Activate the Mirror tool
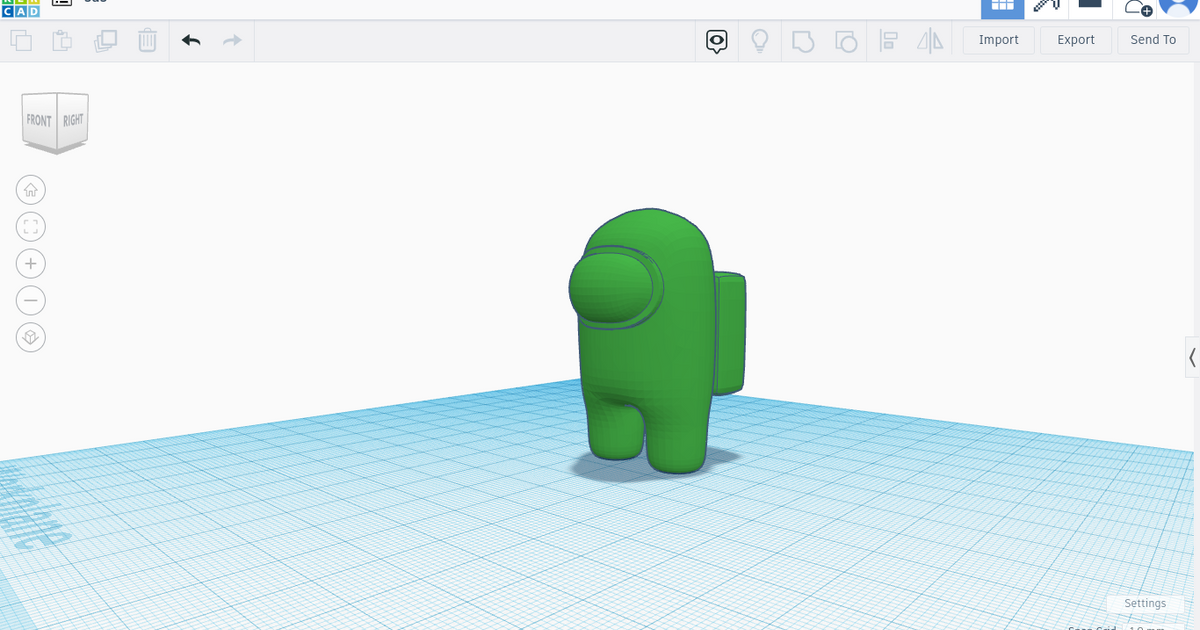This screenshot has width=1200, height=630. point(929,40)
